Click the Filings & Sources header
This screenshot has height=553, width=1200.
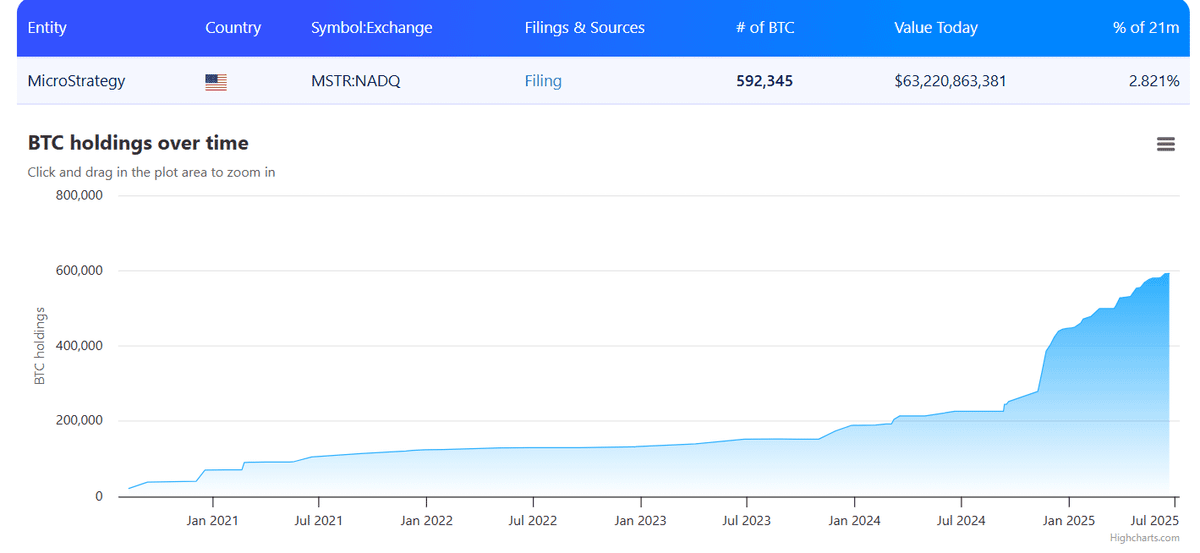coord(585,28)
